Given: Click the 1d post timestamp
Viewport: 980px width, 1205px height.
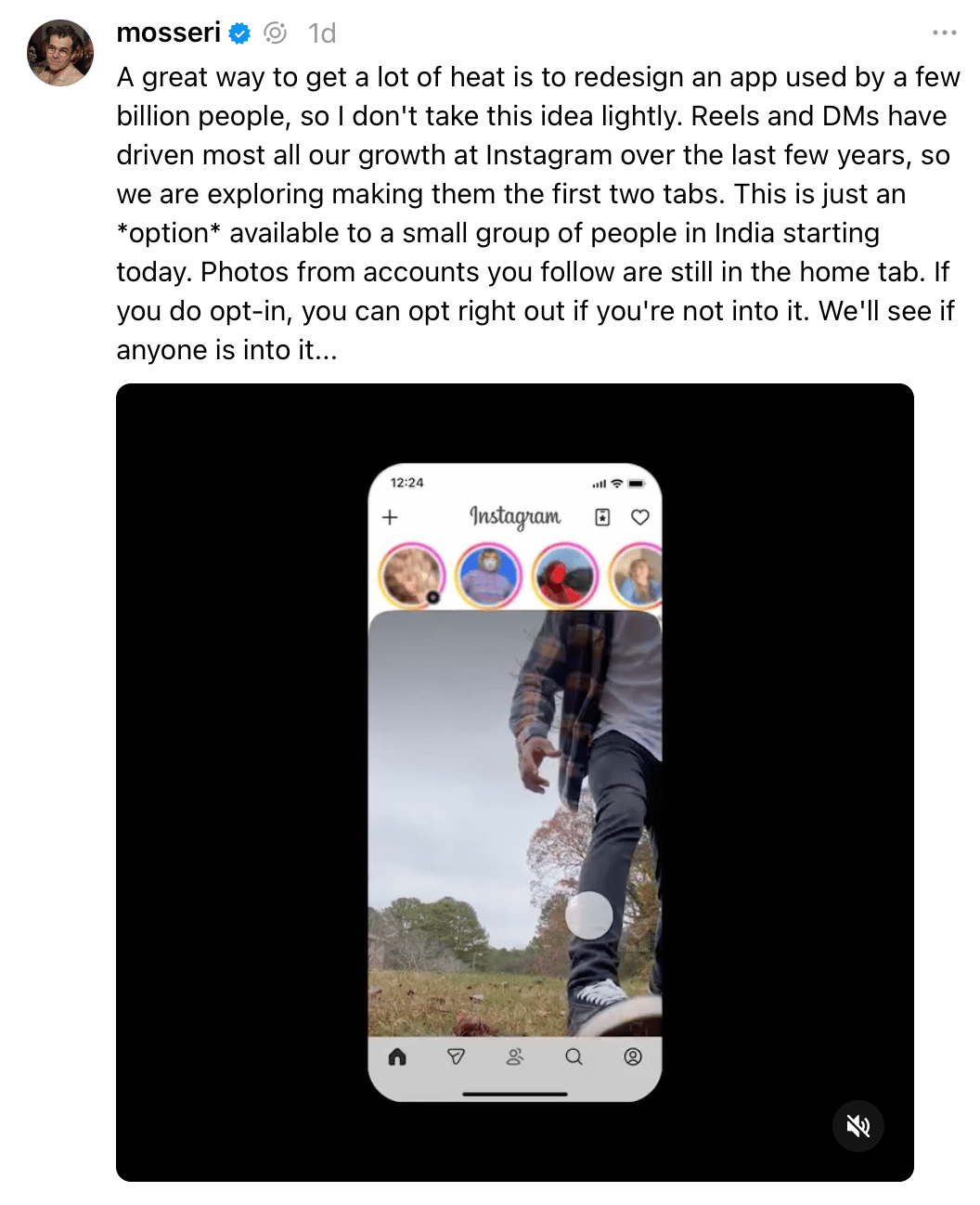Looking at the screenshot, I should pos(322,33).
